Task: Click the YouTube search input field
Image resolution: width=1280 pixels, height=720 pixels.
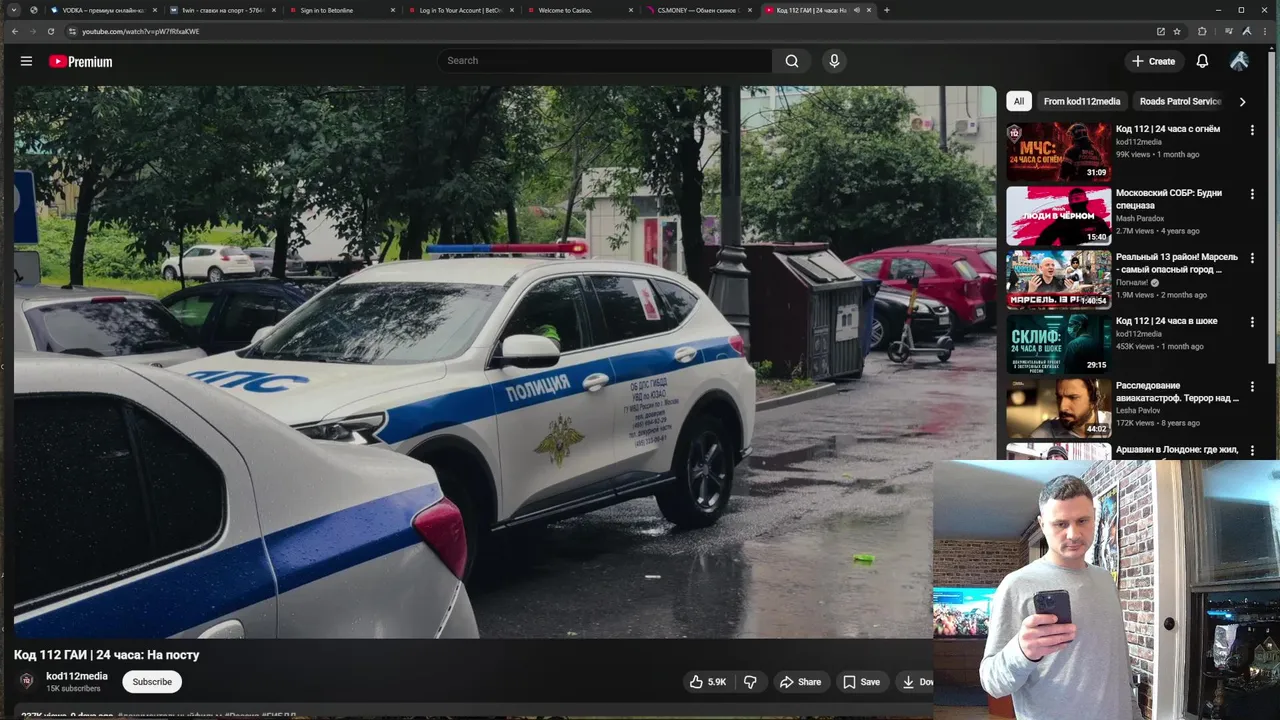Action: click(x=605, y=61)
